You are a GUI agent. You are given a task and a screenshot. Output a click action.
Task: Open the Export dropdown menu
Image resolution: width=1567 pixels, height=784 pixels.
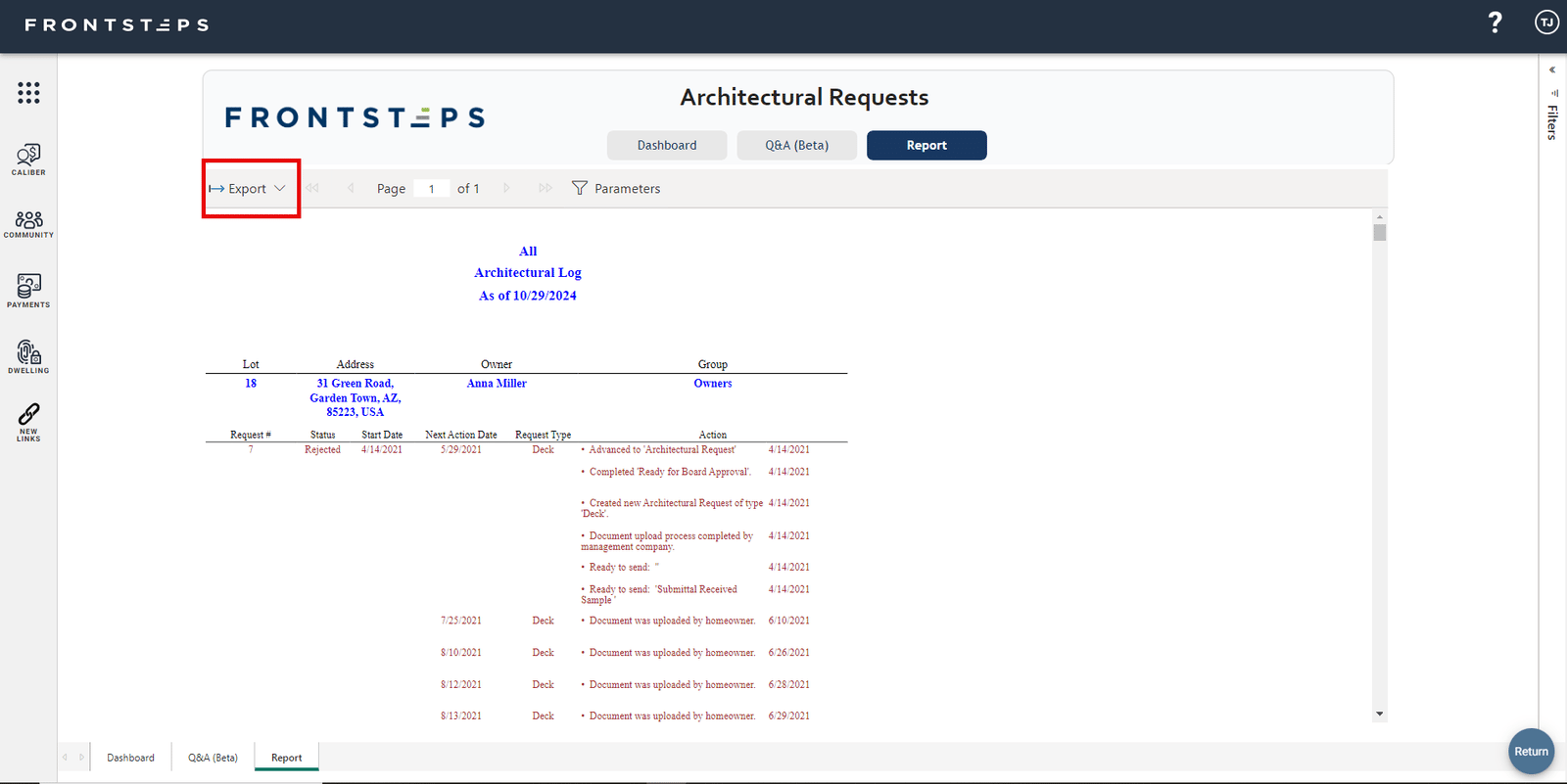coord(248,189)
